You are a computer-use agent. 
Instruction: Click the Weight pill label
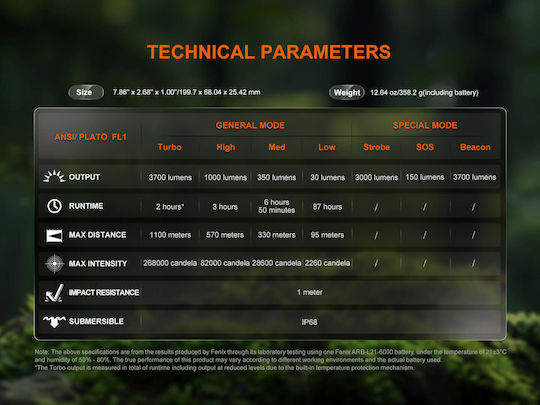pyautogui.click(x=346, y=92)
